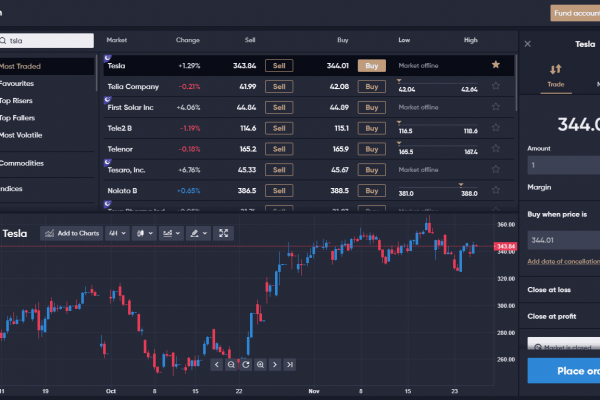Click Telia Company low-high range slider
600x400 pixels.
[438, 82]
